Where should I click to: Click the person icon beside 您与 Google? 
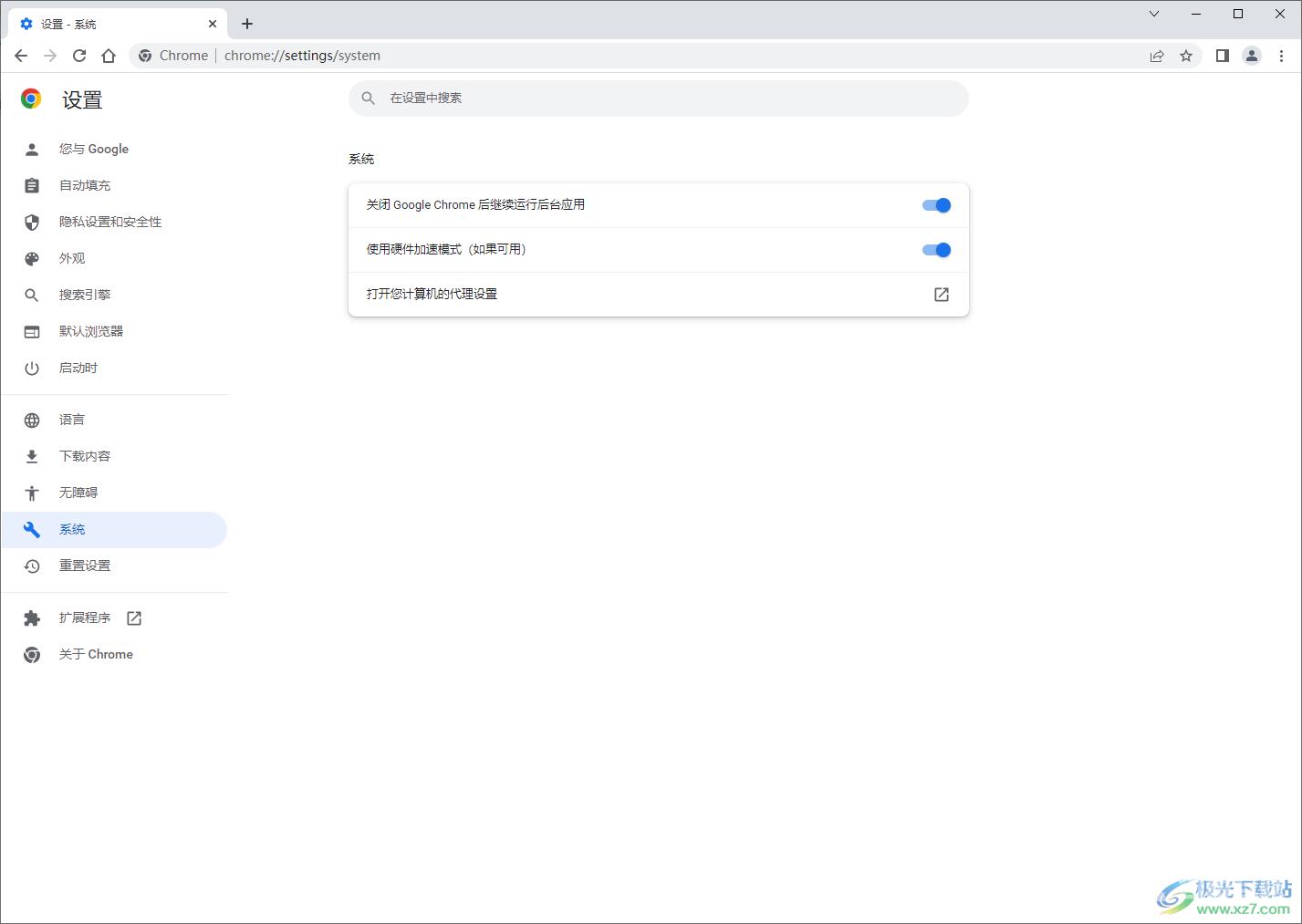[32, 149]
